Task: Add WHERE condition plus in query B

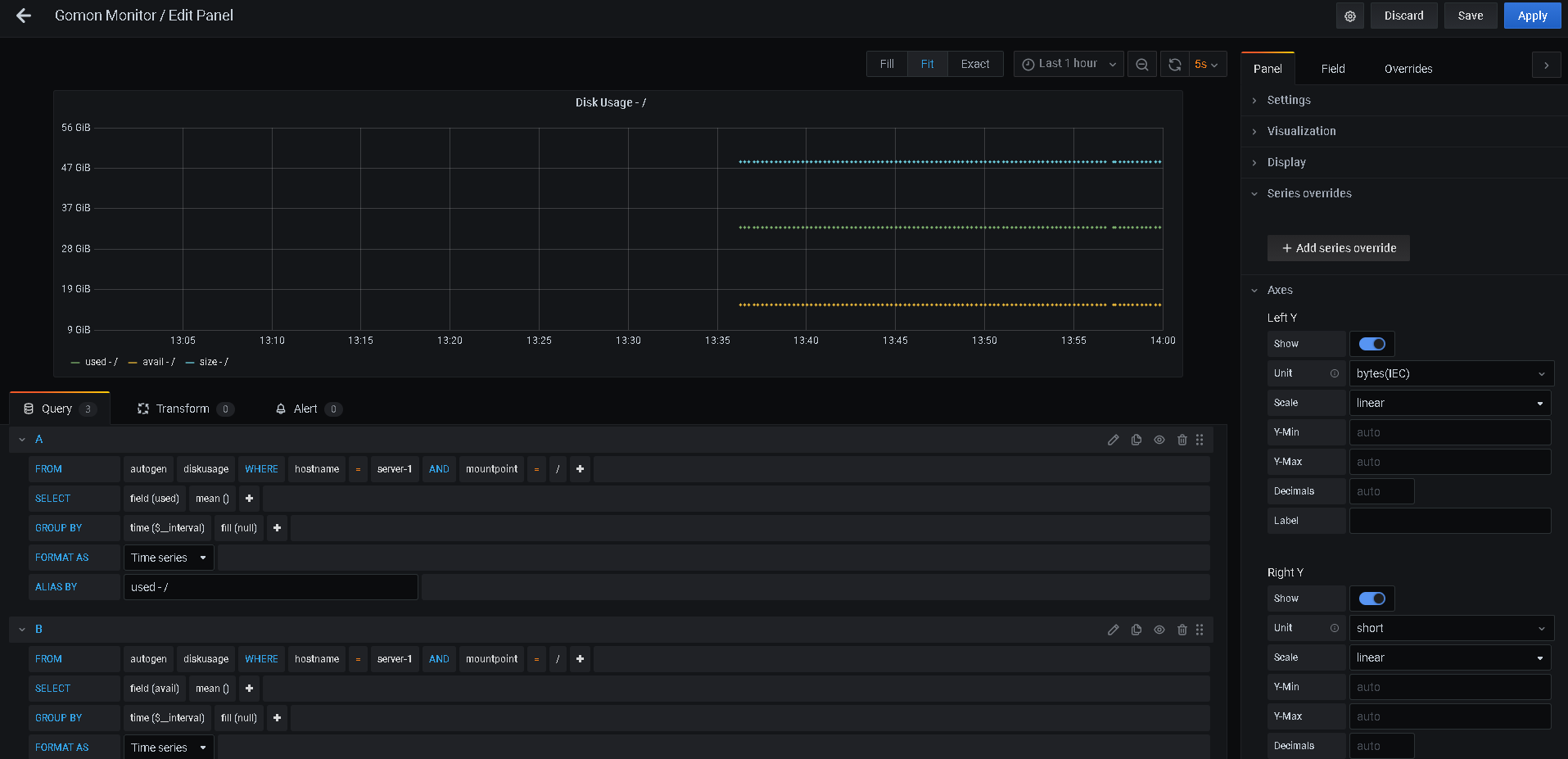Action: click(x=581, y=659)
